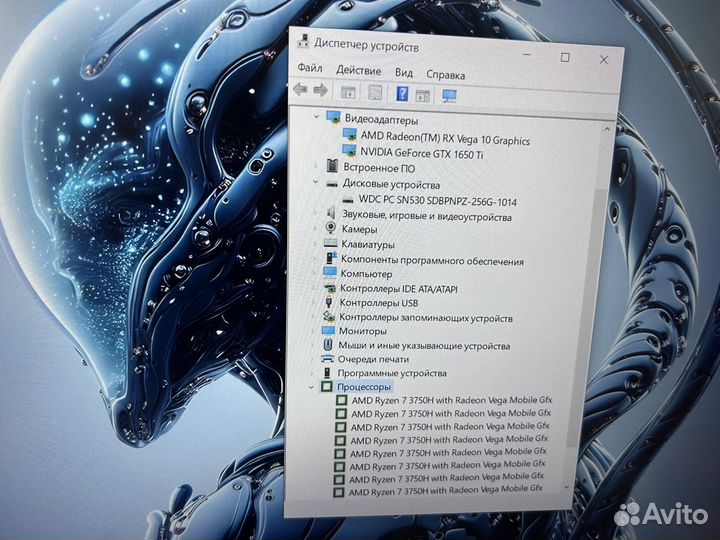Click the Контроллеры USB plug icon
The height and width of the screenshot is (540, 720).
[x=329, y=302]
